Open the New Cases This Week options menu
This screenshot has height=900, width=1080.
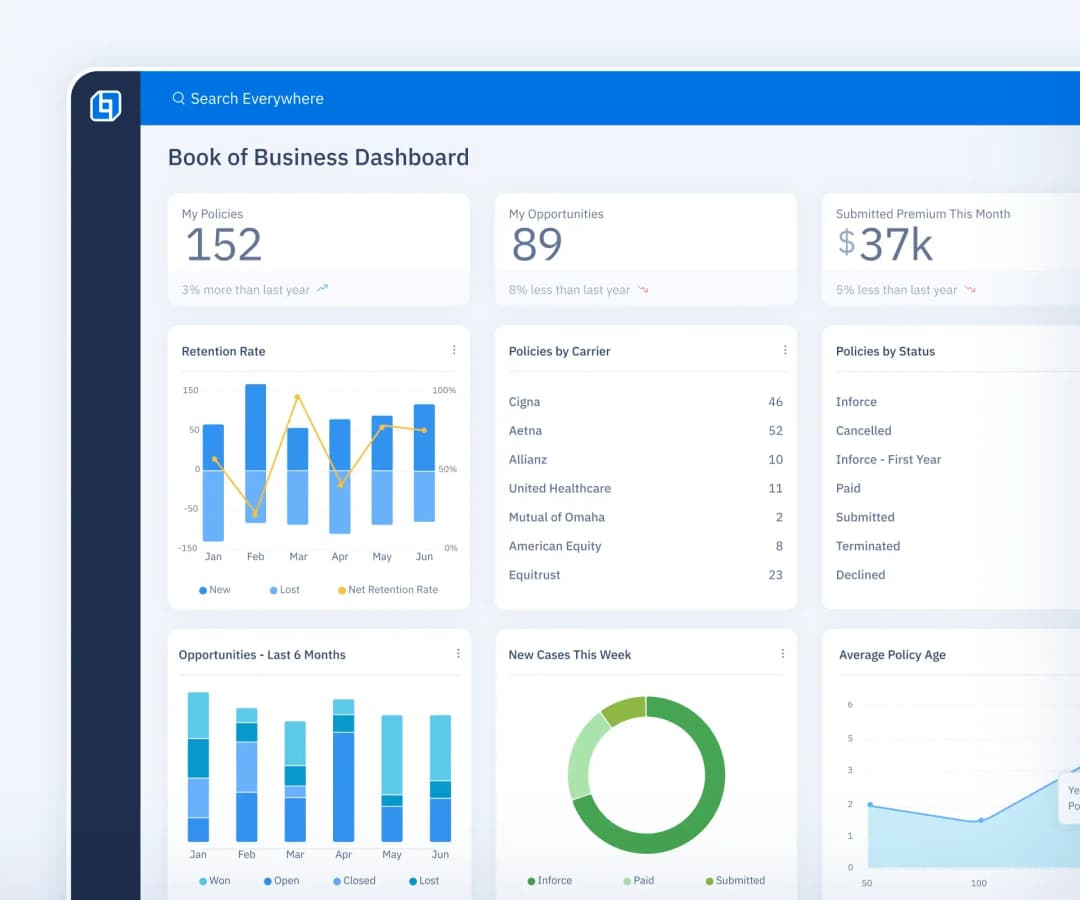tap(783, 653)
